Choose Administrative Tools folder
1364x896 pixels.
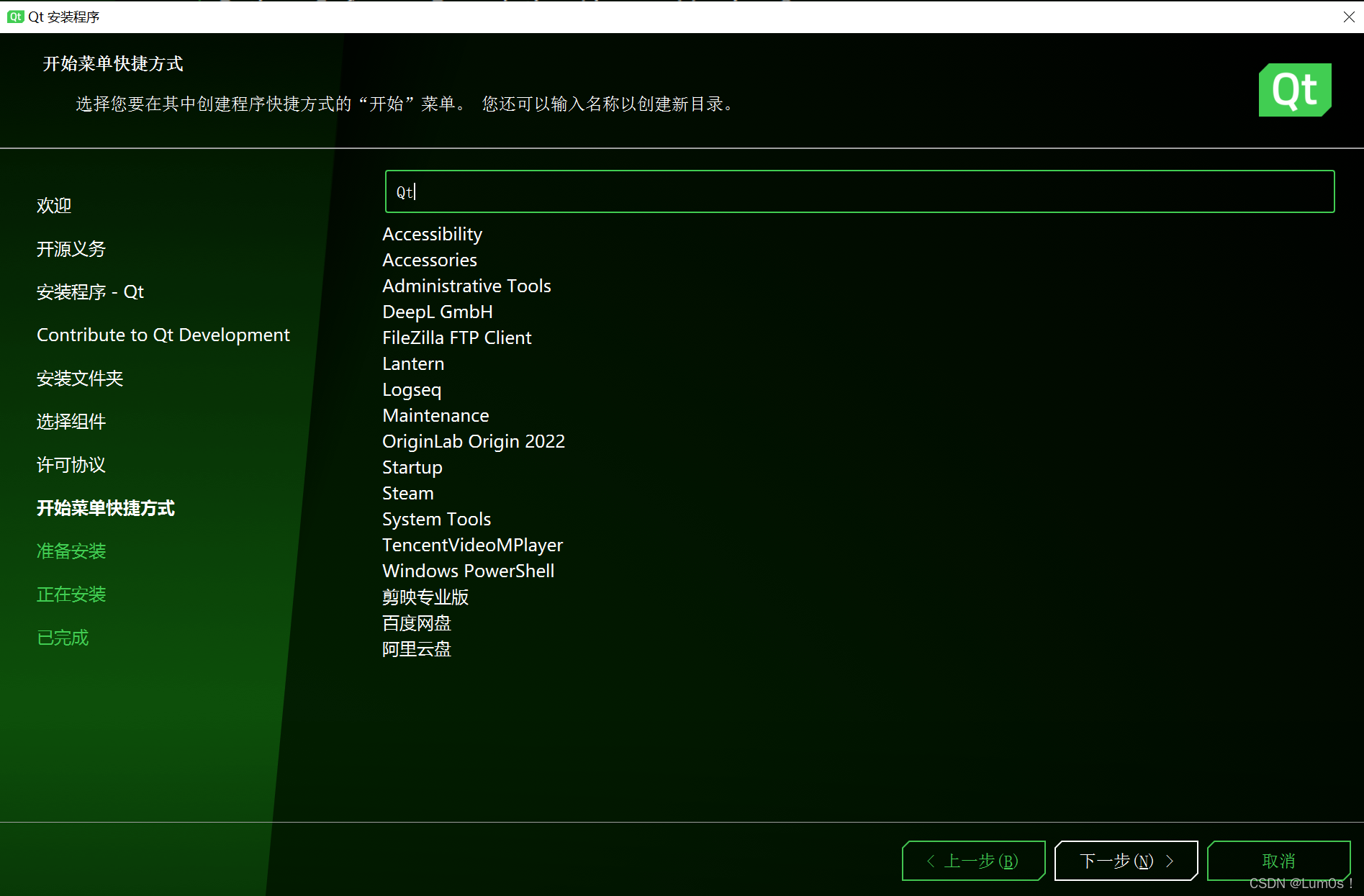466,286
